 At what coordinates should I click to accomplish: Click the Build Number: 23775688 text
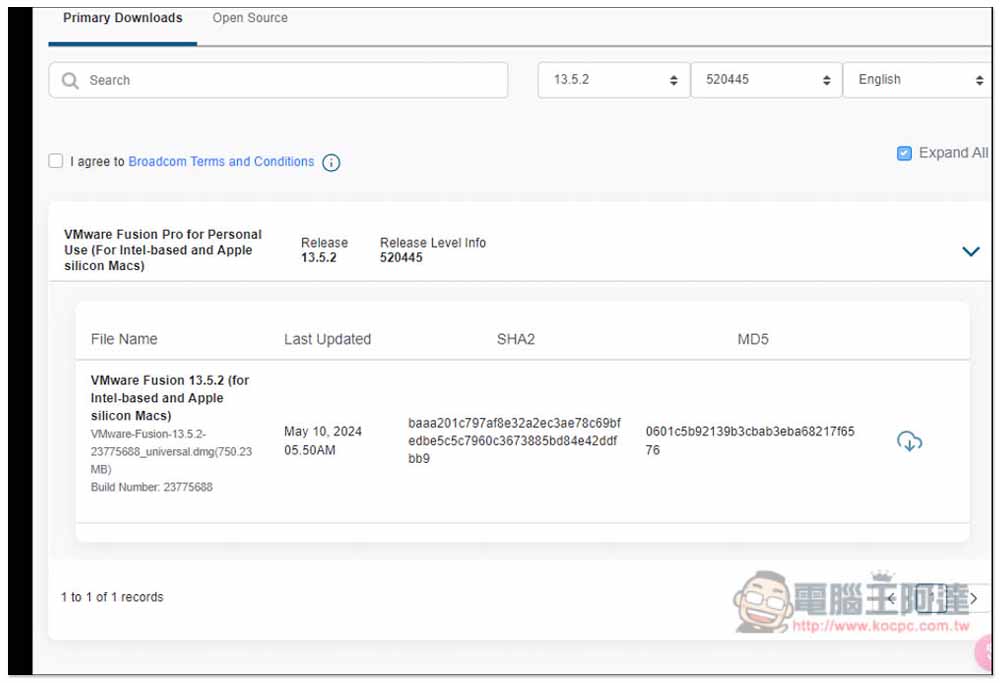tap(152, 487)
